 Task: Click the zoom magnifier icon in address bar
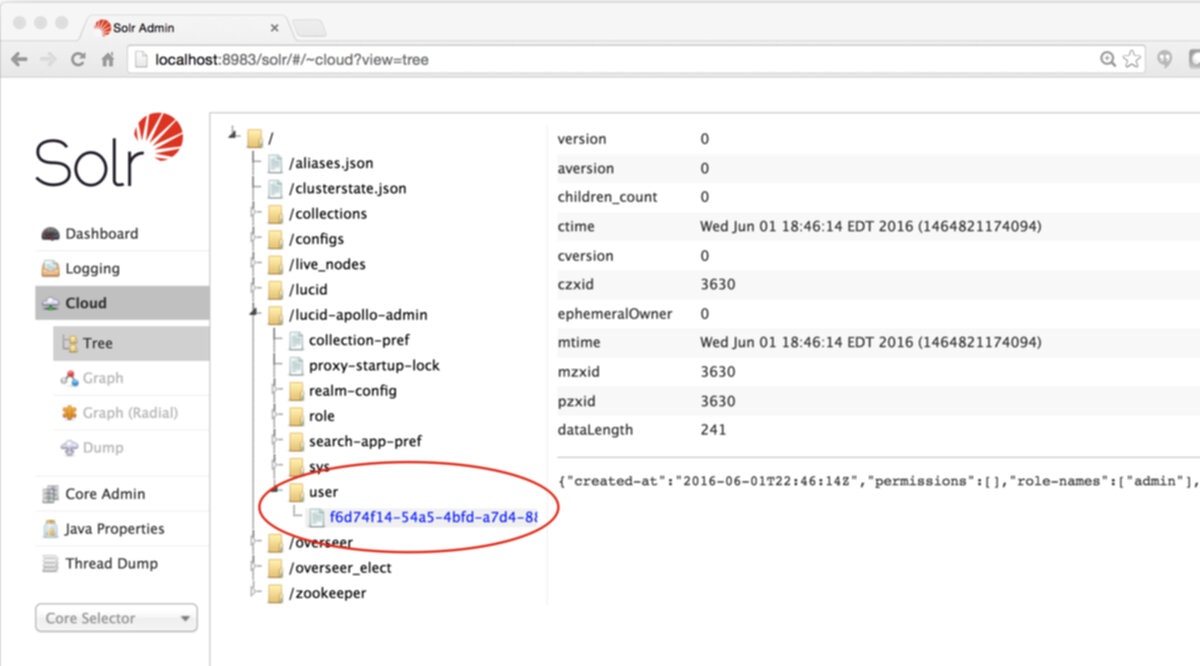pos(1108,59)
